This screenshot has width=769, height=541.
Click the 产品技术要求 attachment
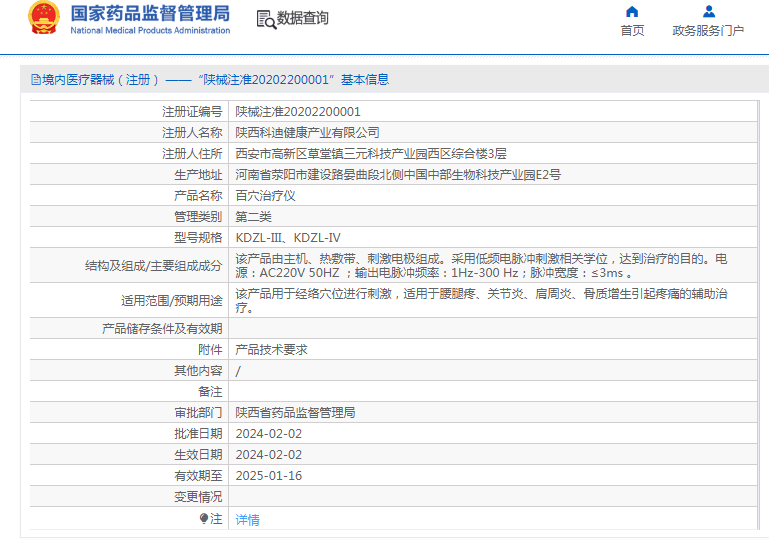[x=271, y=350]
